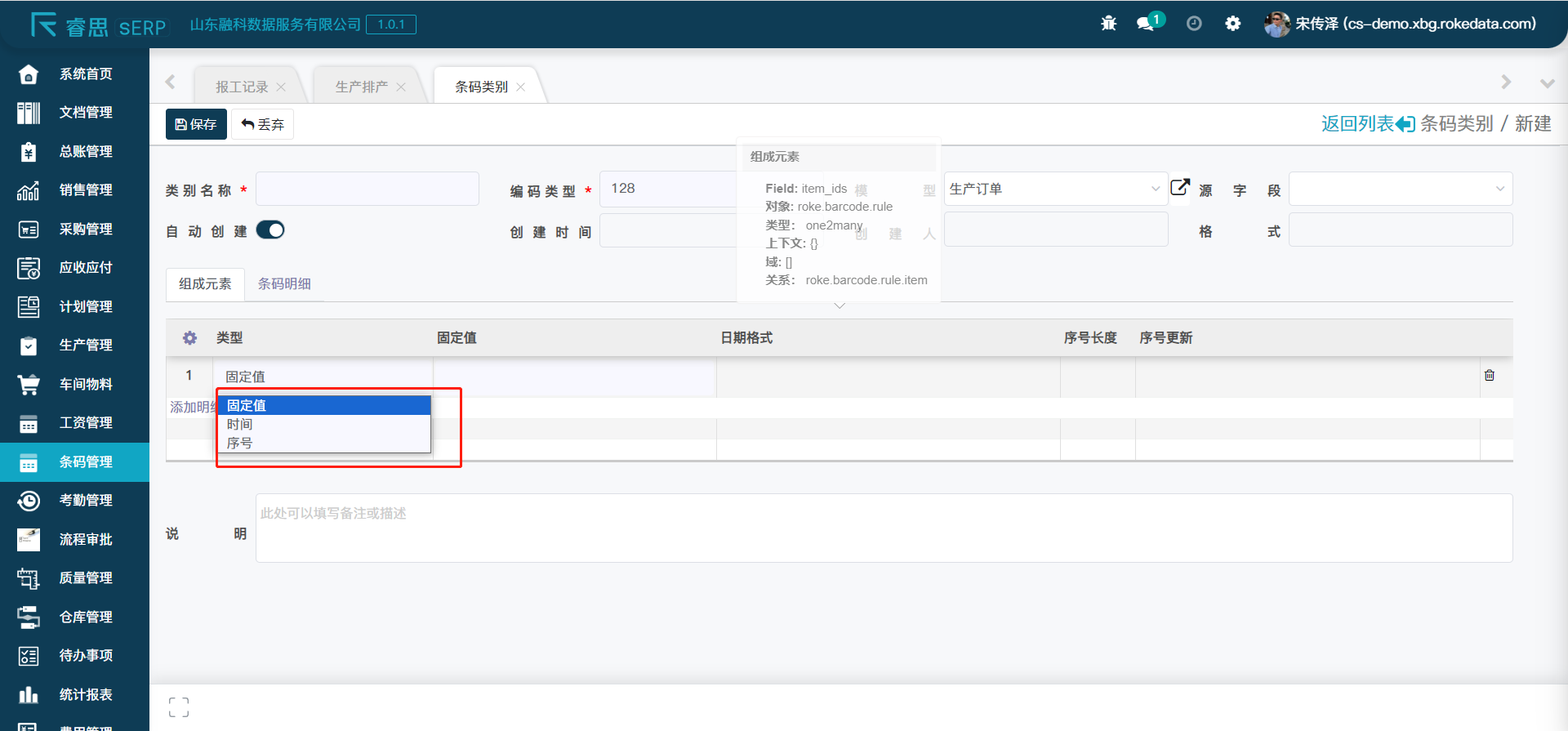Open the chat messages icon

tap(1146, 24)
